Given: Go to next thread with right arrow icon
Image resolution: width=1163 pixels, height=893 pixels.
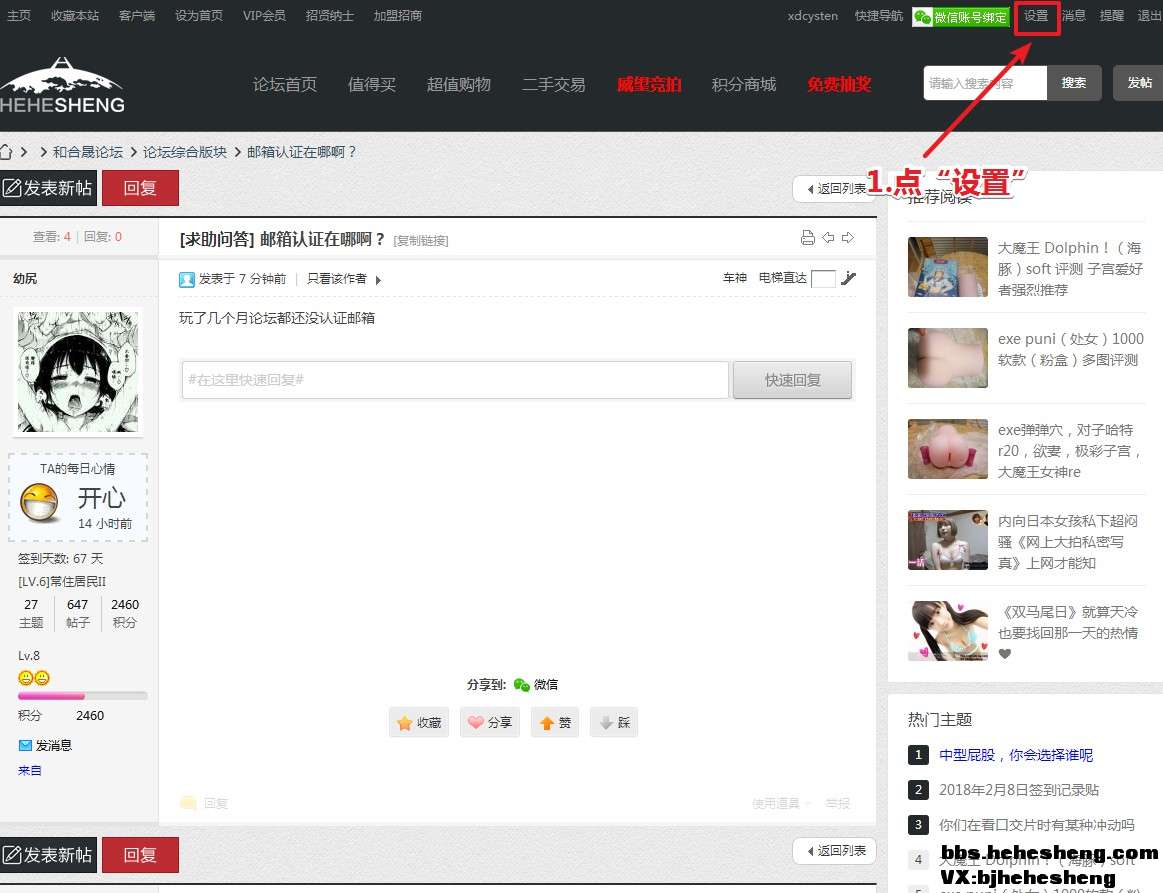Looking at the screenshot, I should pyautogui.click(x=848, y=238).
